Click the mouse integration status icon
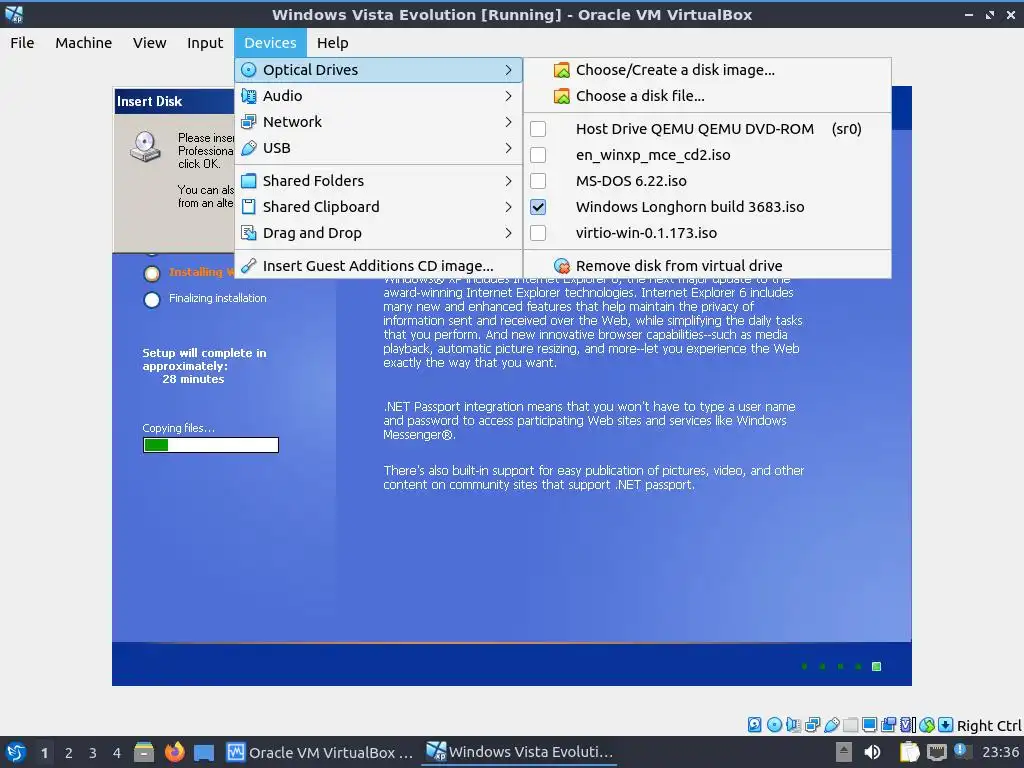The width and height of the screenshot is (1024, 768). [x=927, y=724]
